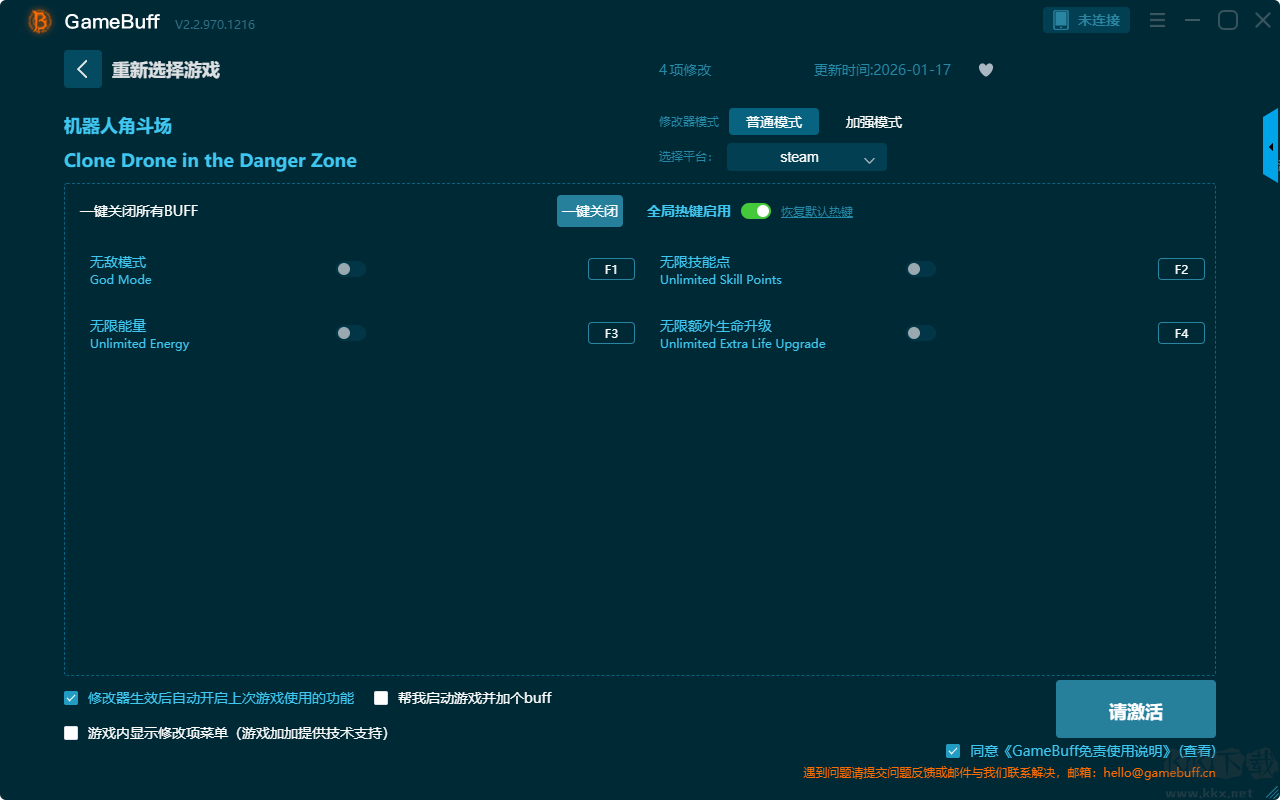1280x800 pixels.
Task: Check 游戏内显示修改项菜单 checkbox
Action: (71, 733)
